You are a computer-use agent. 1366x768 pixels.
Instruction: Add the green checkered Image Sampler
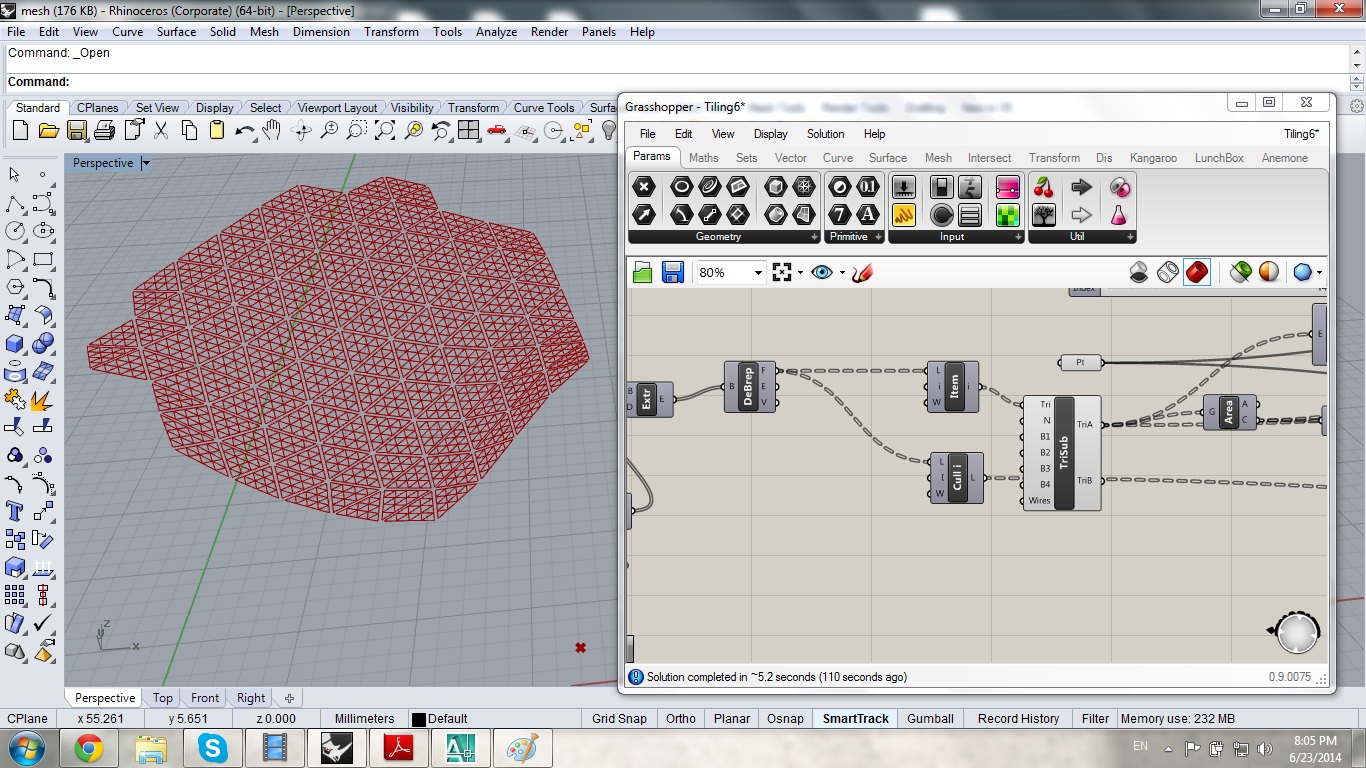[x=1008, y=214]
